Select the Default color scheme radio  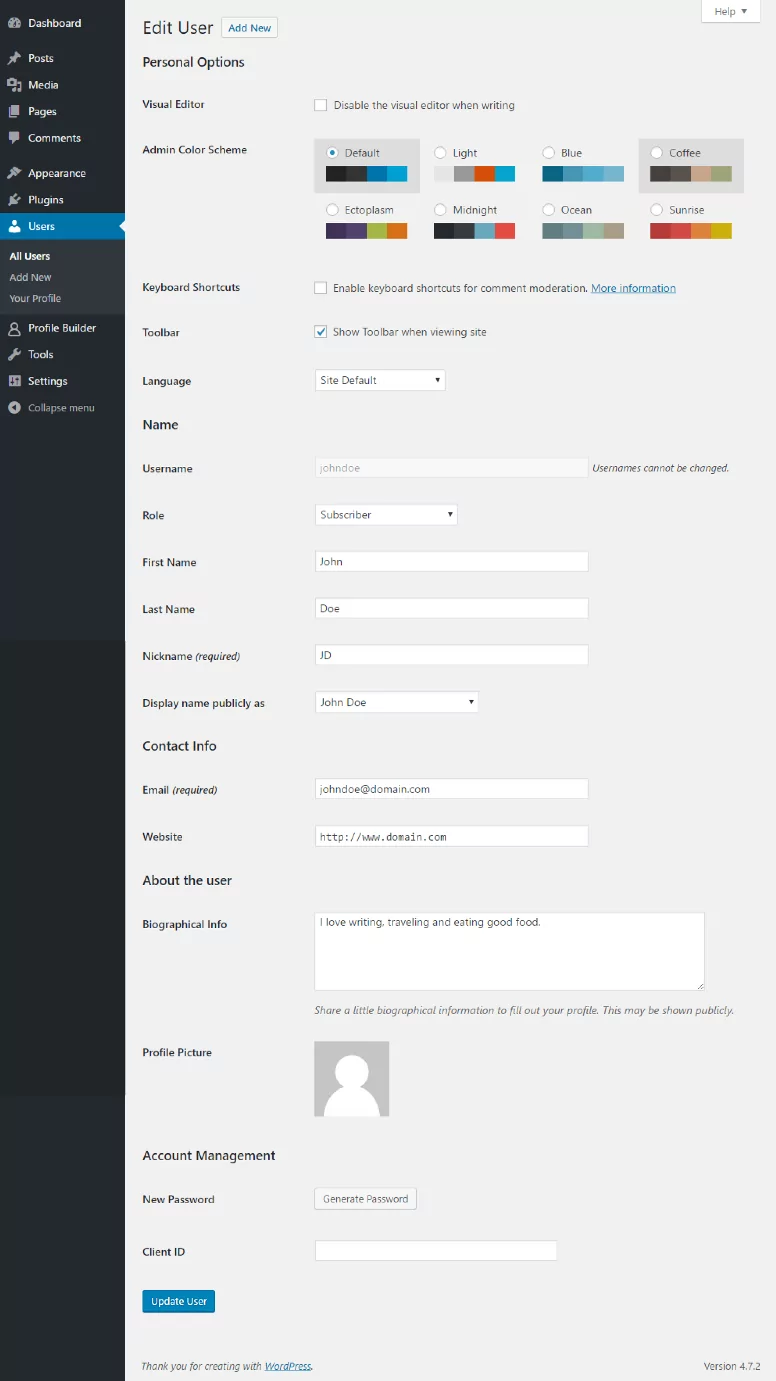[x=333, y=153]
